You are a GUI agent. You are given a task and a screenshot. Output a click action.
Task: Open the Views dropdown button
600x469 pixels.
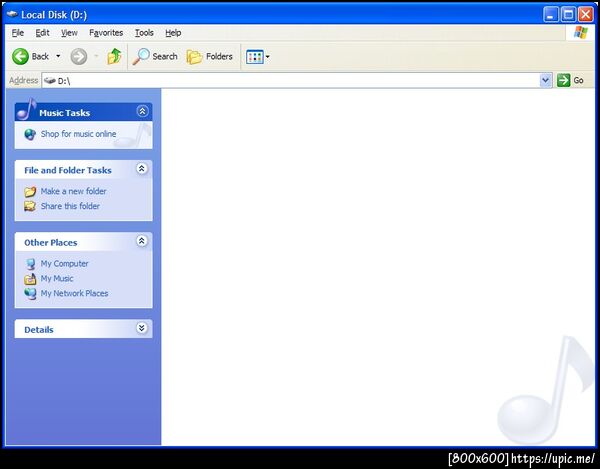point(258,57)
